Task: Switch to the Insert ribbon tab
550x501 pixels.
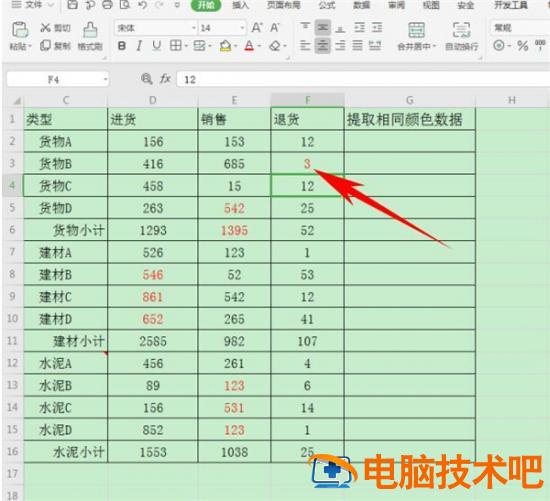Action: 240,5
